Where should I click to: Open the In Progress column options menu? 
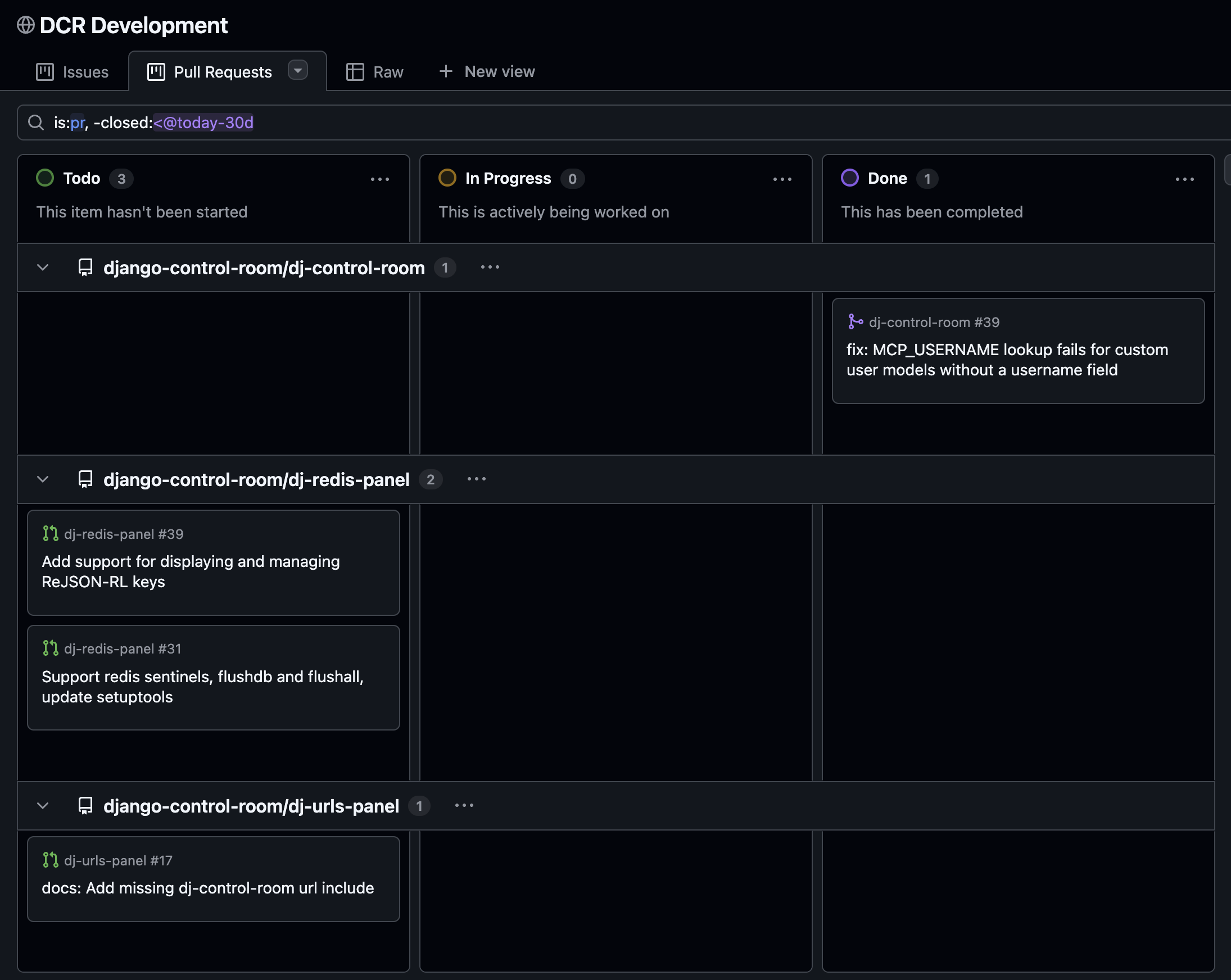point(782,179)
